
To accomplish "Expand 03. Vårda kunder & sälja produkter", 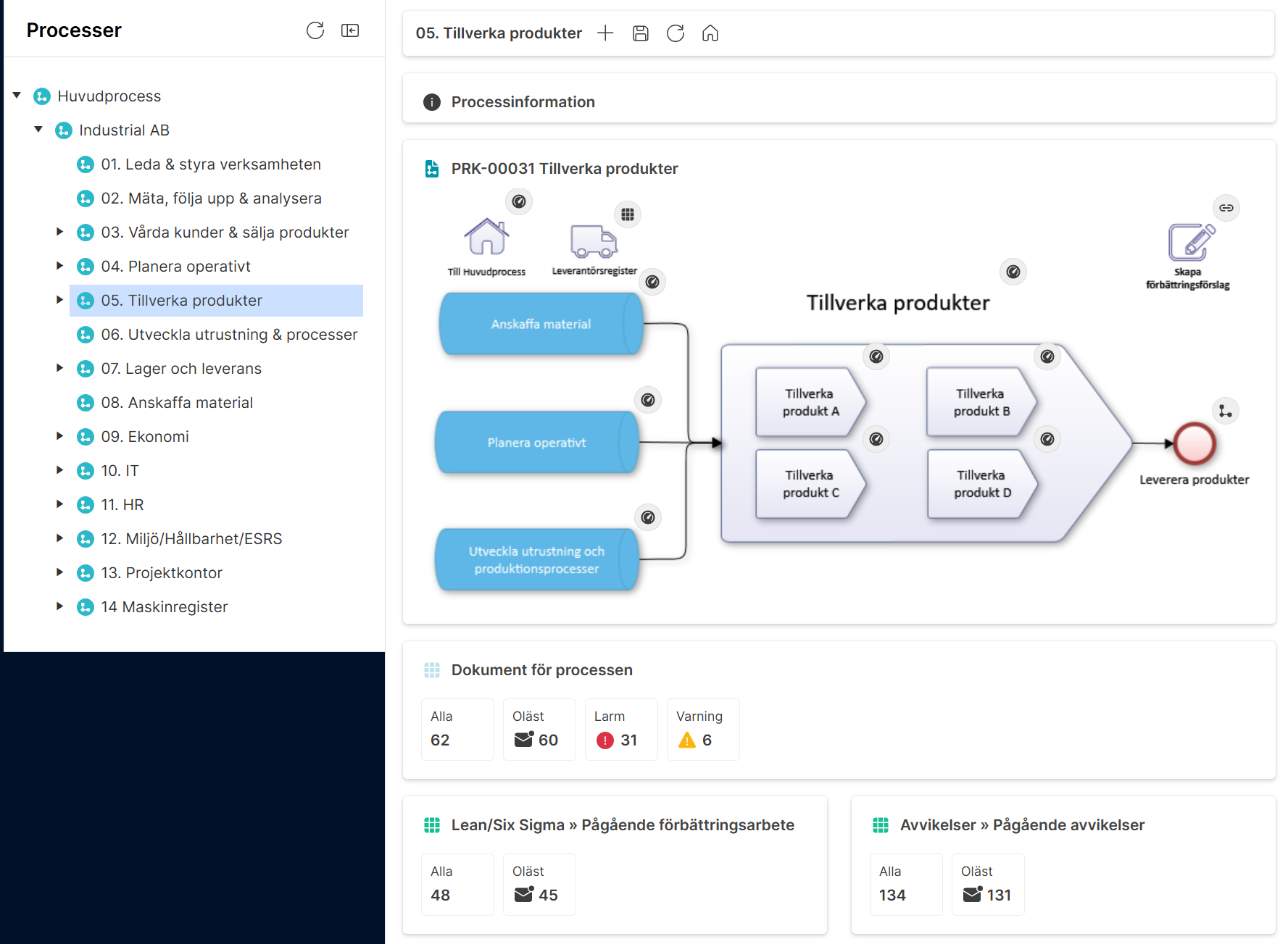I will [x=60, y=232].
